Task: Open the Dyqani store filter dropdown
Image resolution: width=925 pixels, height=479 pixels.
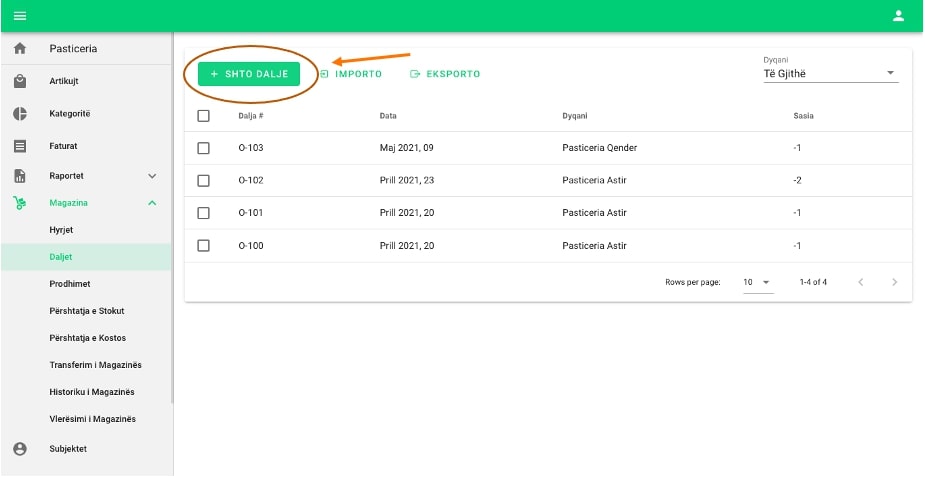Action: (x=830, y=73)
